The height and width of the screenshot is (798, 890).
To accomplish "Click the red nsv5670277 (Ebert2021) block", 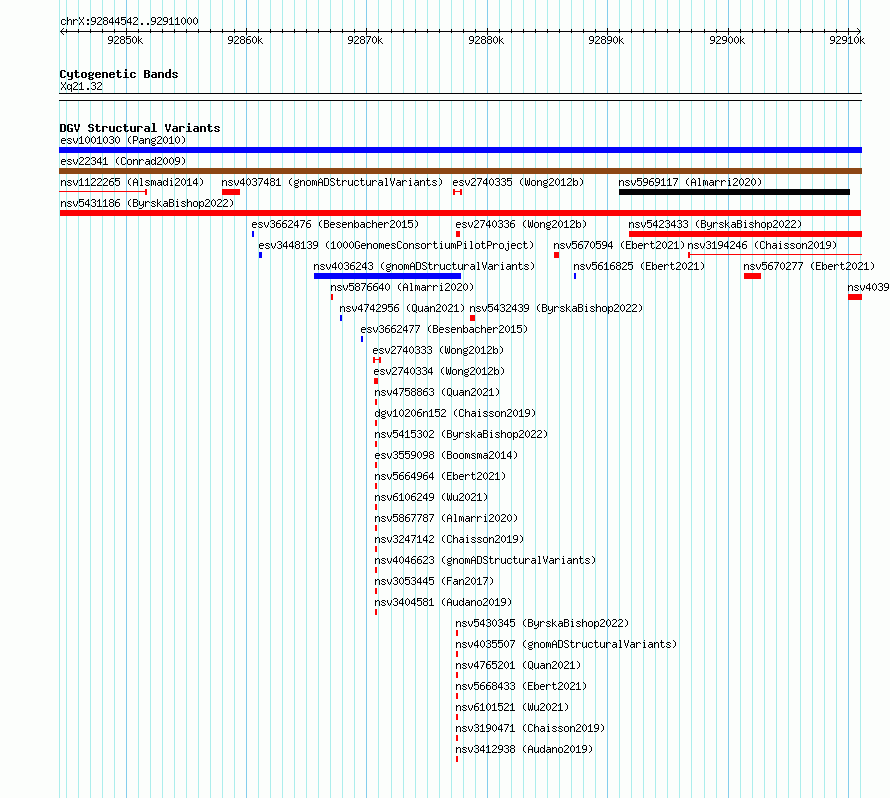I will (753, 276).
